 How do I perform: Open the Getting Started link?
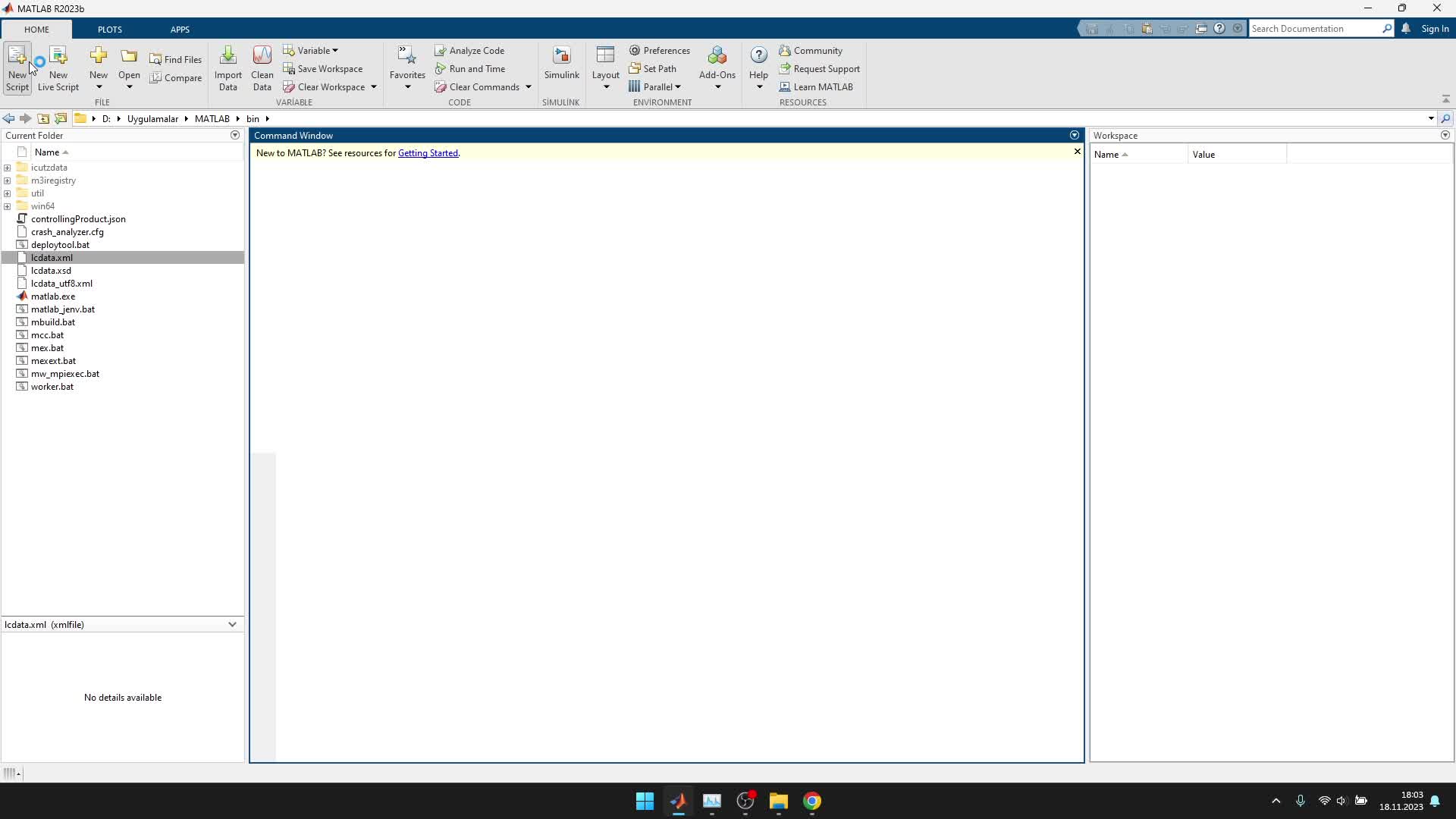428,152
